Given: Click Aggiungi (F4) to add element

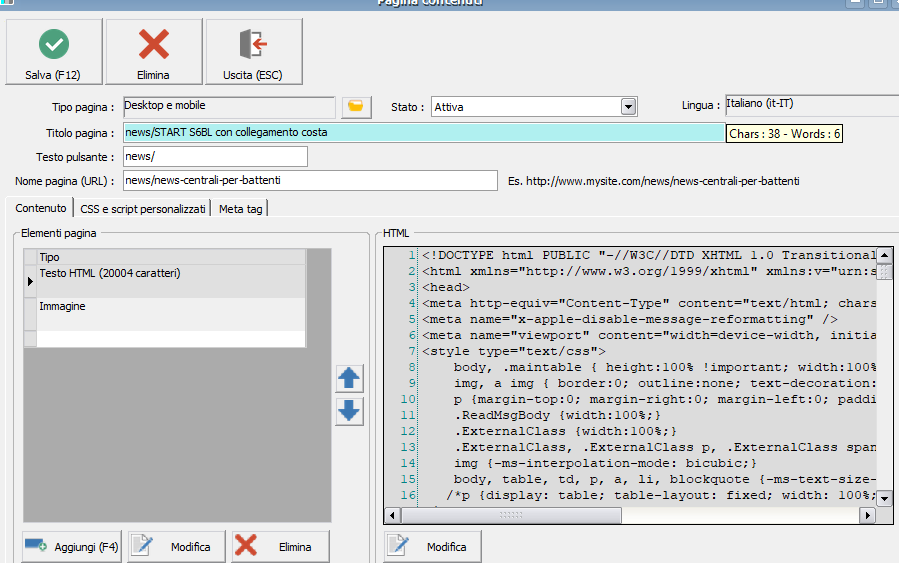Looking at the screenshot, I should 72,546.
